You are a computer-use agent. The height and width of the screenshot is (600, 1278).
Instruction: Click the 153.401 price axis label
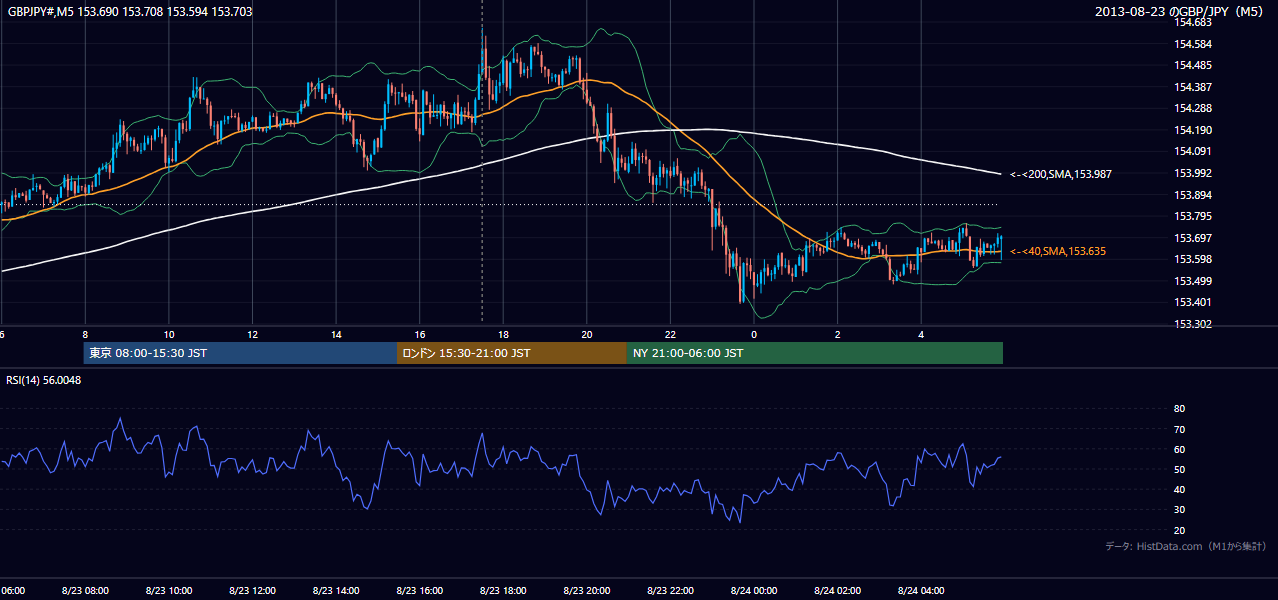pyautogui.click(x=1193, y=302)
